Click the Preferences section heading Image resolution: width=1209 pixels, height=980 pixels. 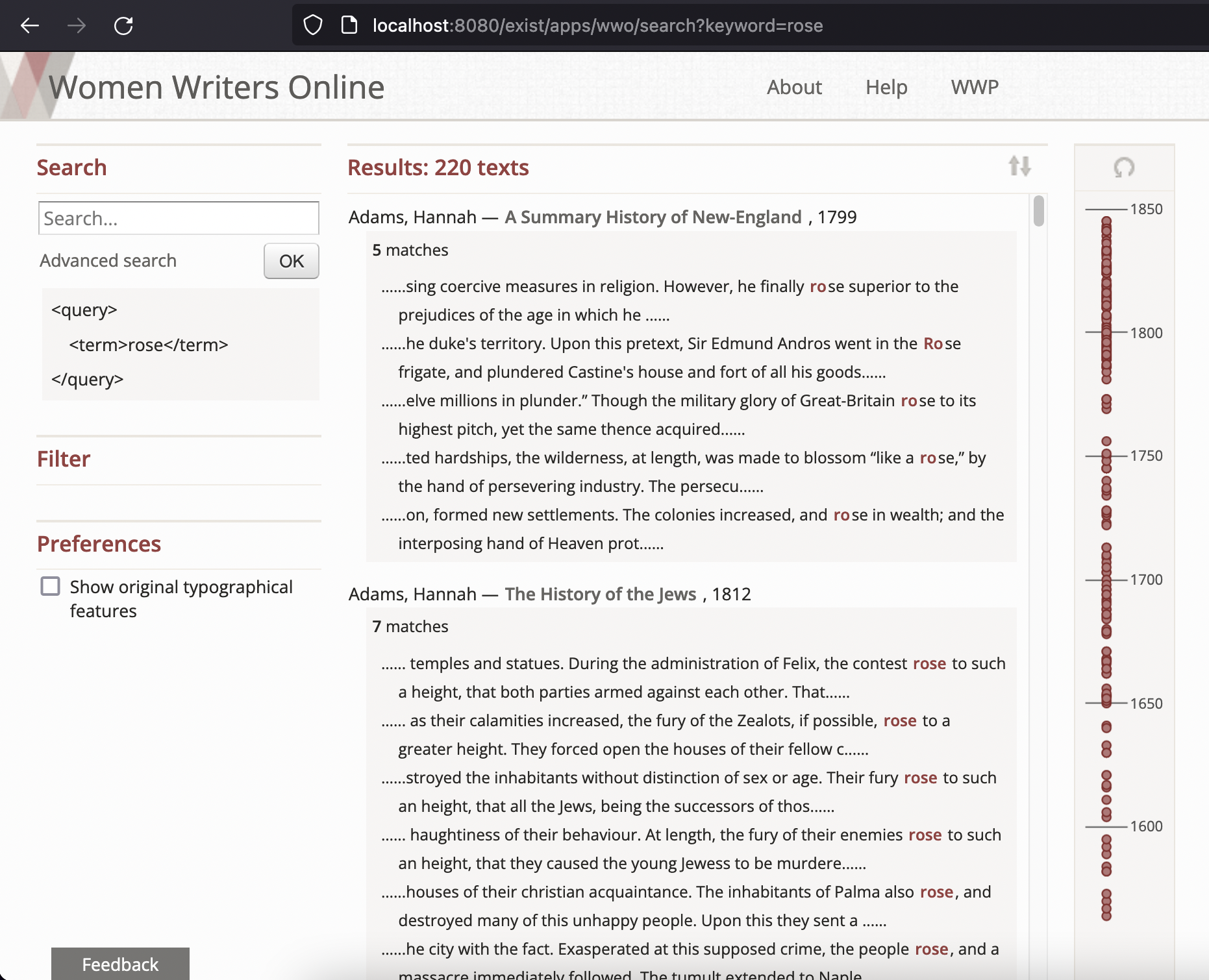99,544
